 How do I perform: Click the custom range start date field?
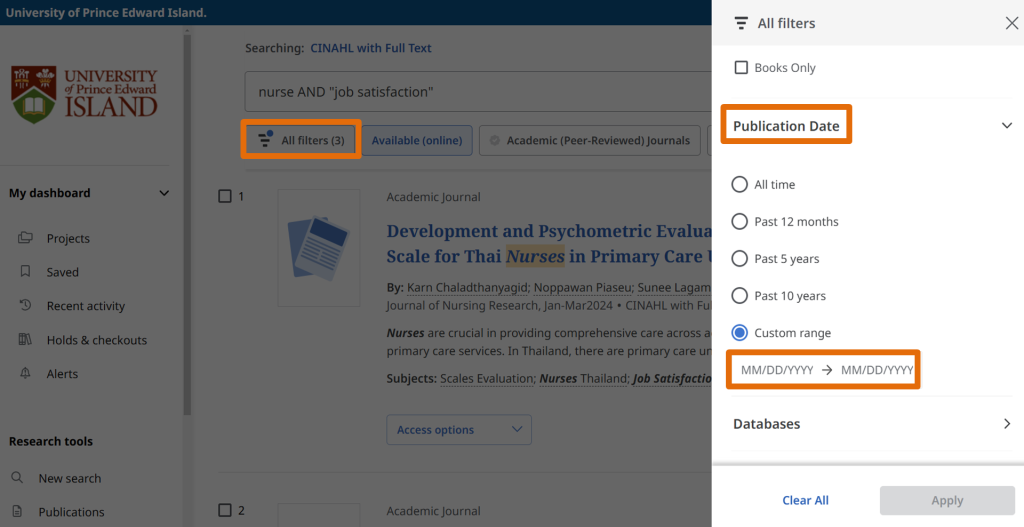[x=777, y=370]
